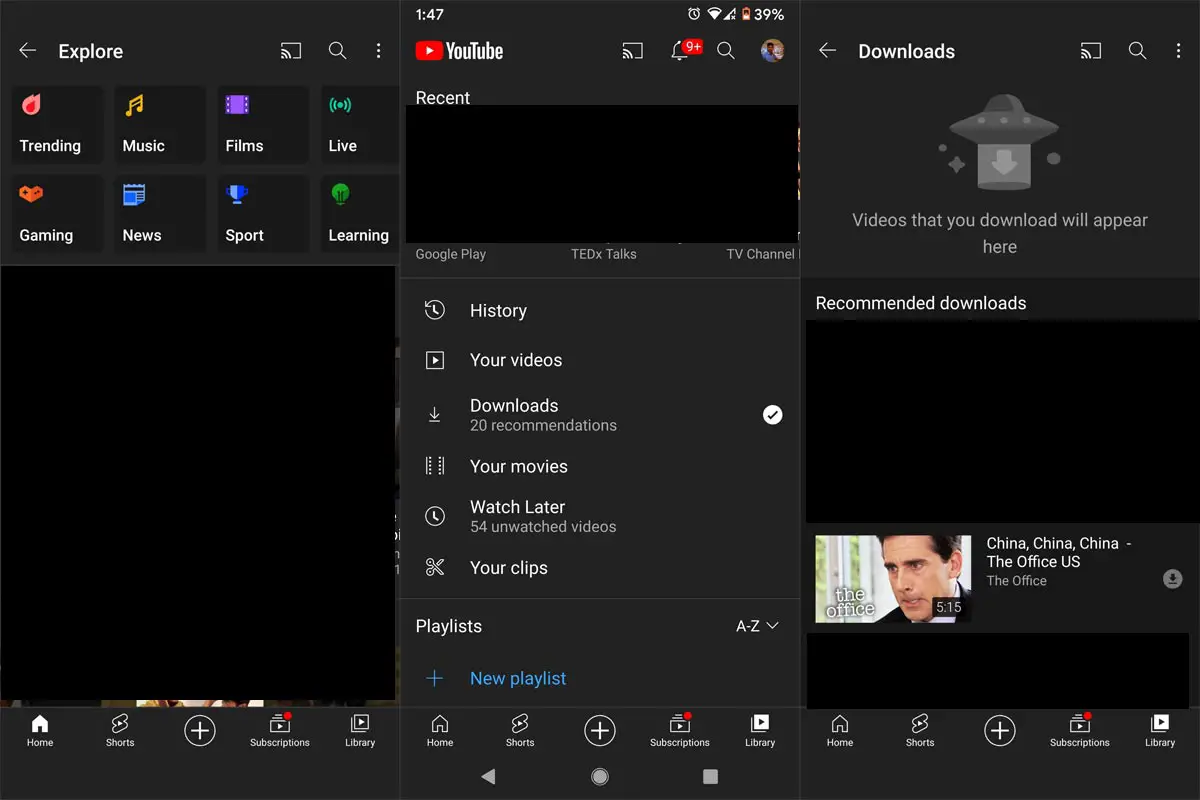This screenshot has width=1200, height=800.
Task: Tap the Android recents navigation square
Action: coord(710,776)
